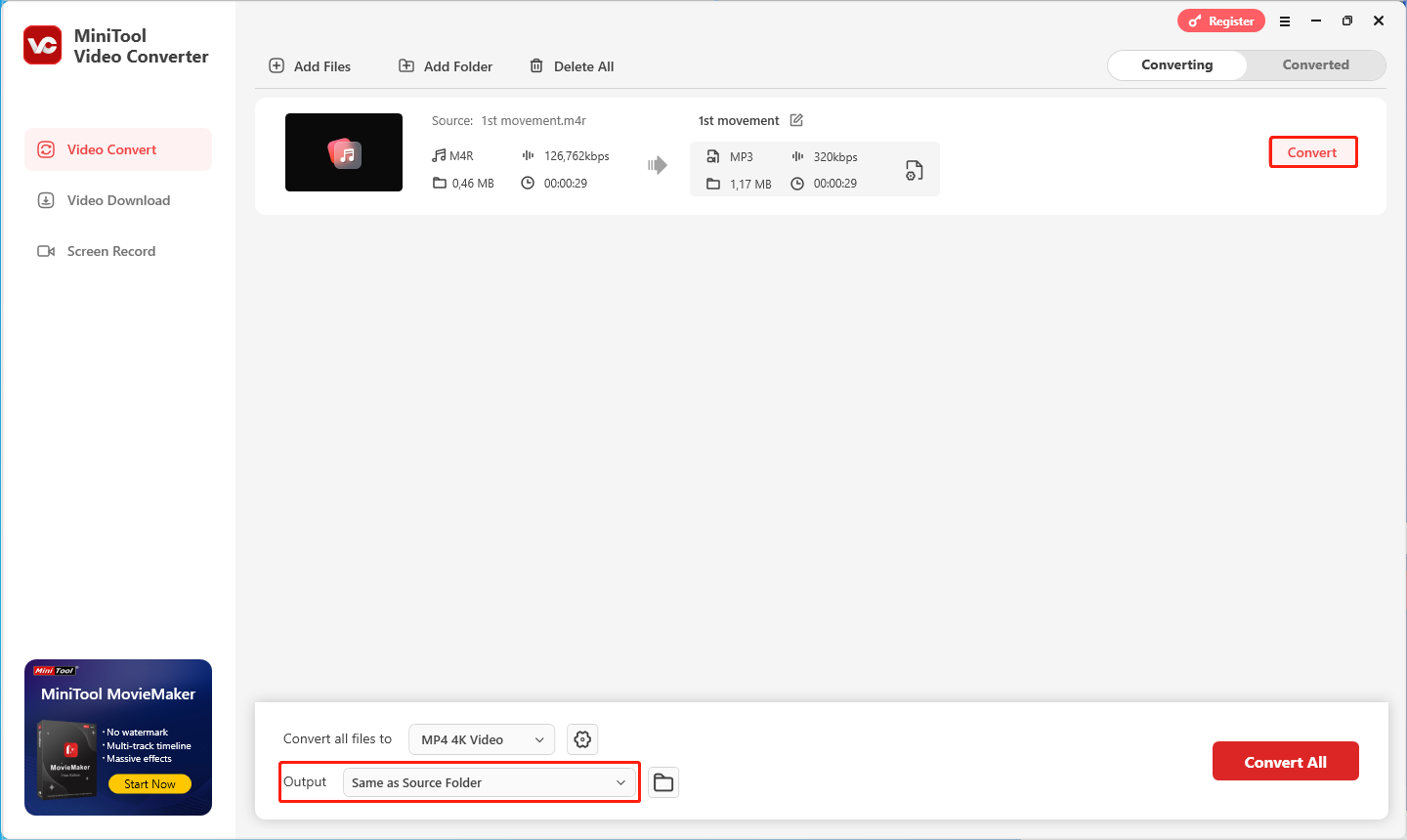The image size is (1407, 840).
Task: Click the source file name 1st movement.m4r
Action: point(533,121)
